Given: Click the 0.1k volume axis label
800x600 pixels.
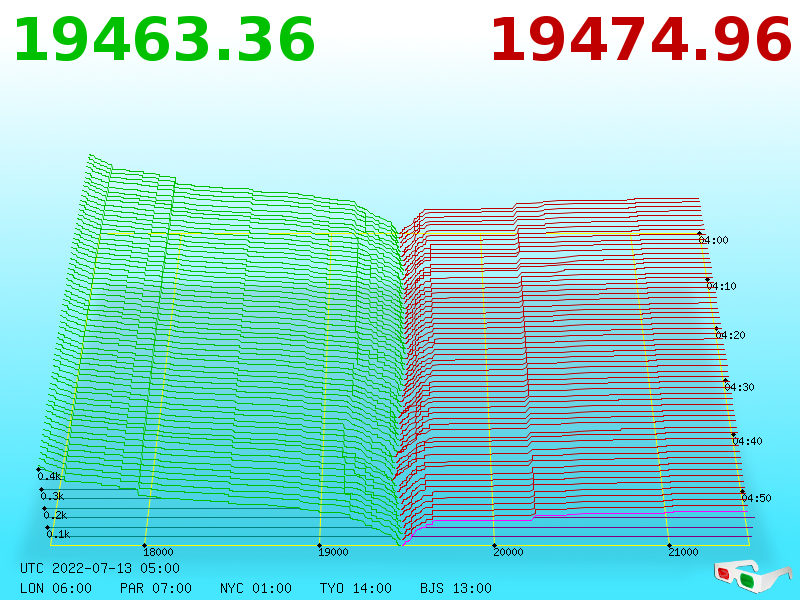Looking at the screenshot, I should 58,535.
